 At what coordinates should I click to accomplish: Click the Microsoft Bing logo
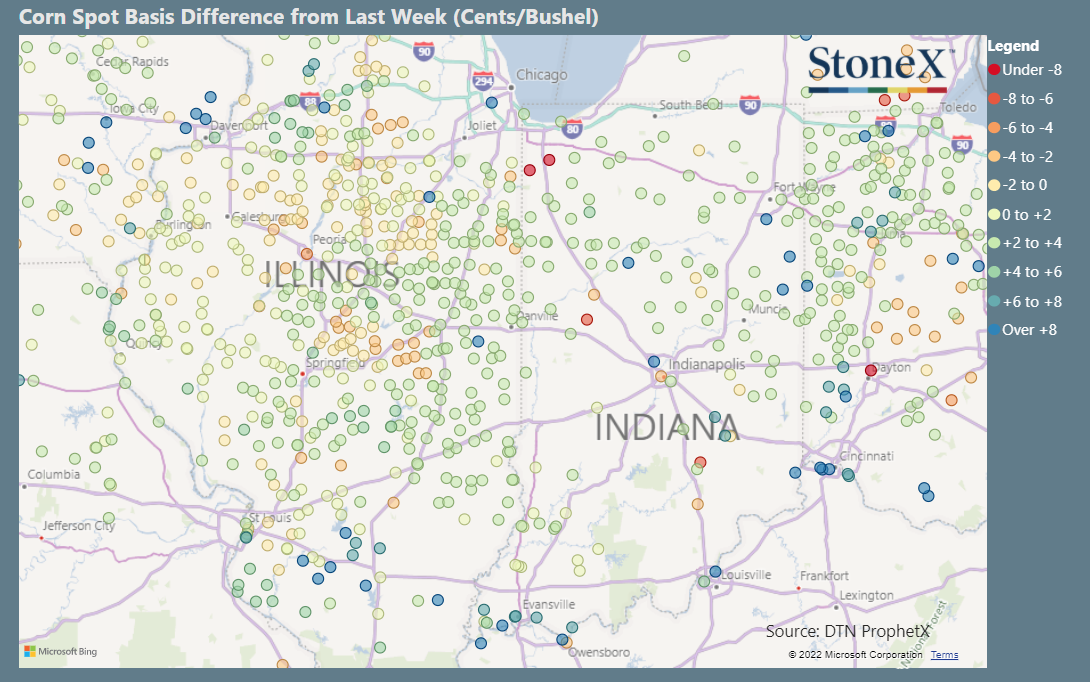60,651
